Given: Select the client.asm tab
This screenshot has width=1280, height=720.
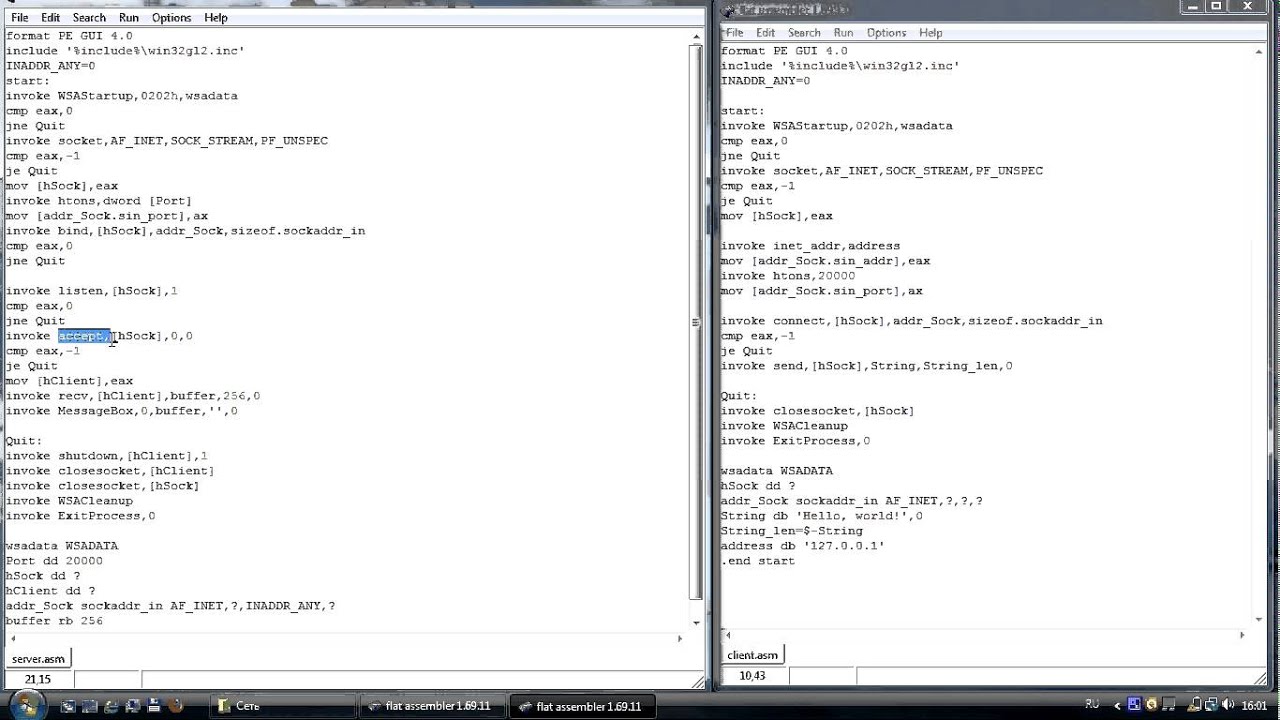Looking at the screenshot, I should click(752, 655).
